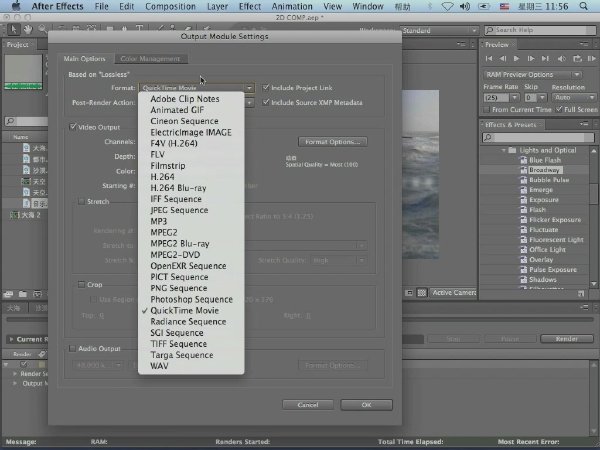Click the Preview play button
Viewport: 600px width, 450px height.
click(516, 59)
